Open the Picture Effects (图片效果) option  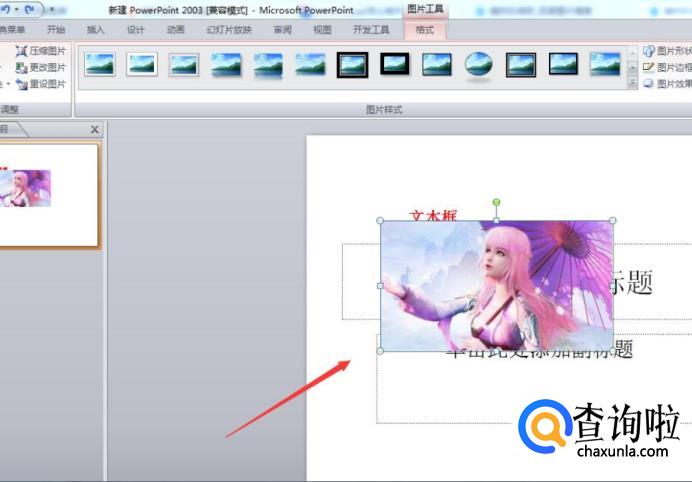point(667,83)
